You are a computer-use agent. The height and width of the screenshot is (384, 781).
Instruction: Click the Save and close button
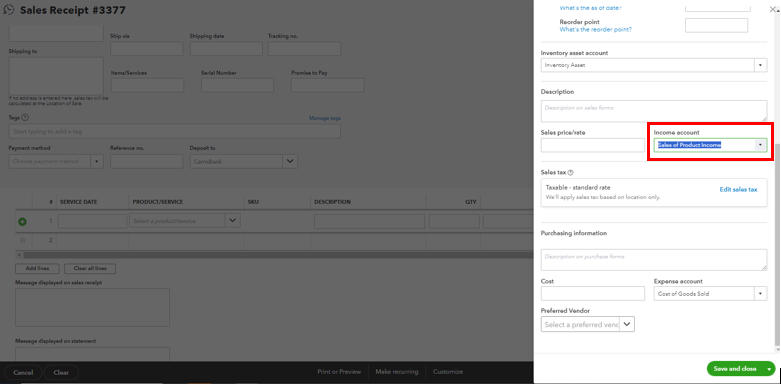[735, 369]
